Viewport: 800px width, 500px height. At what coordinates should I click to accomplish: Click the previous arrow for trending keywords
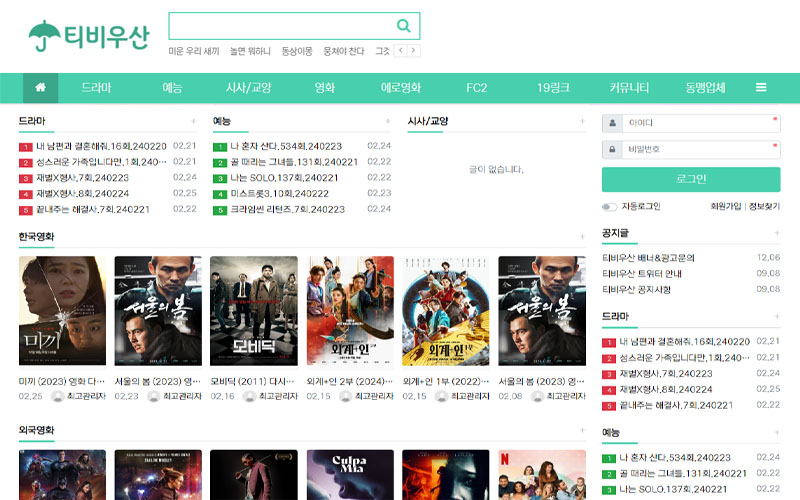pos(401,51)
